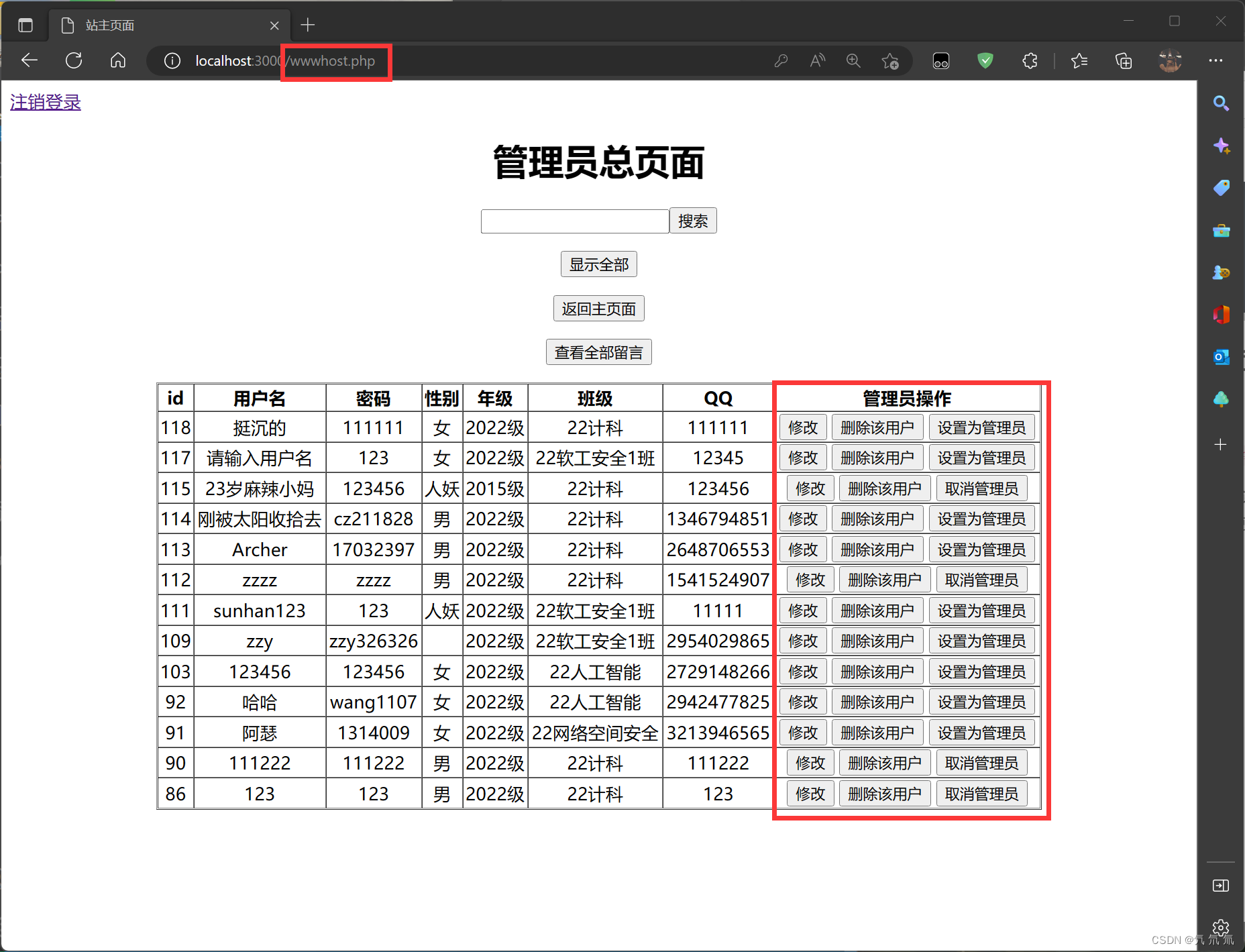Delete user 请输入用户名 with 删除该用户
The width and height of the screenshot is (1245, 952).
[877, 458]
